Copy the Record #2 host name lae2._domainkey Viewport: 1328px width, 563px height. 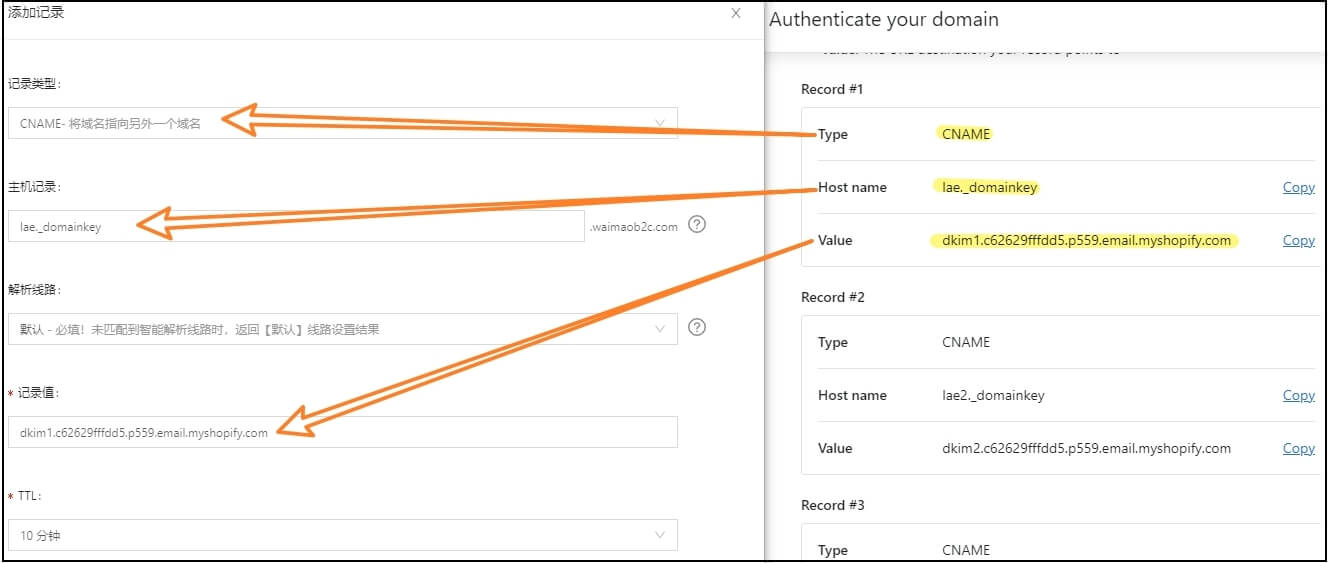(x=1298, y=395)
